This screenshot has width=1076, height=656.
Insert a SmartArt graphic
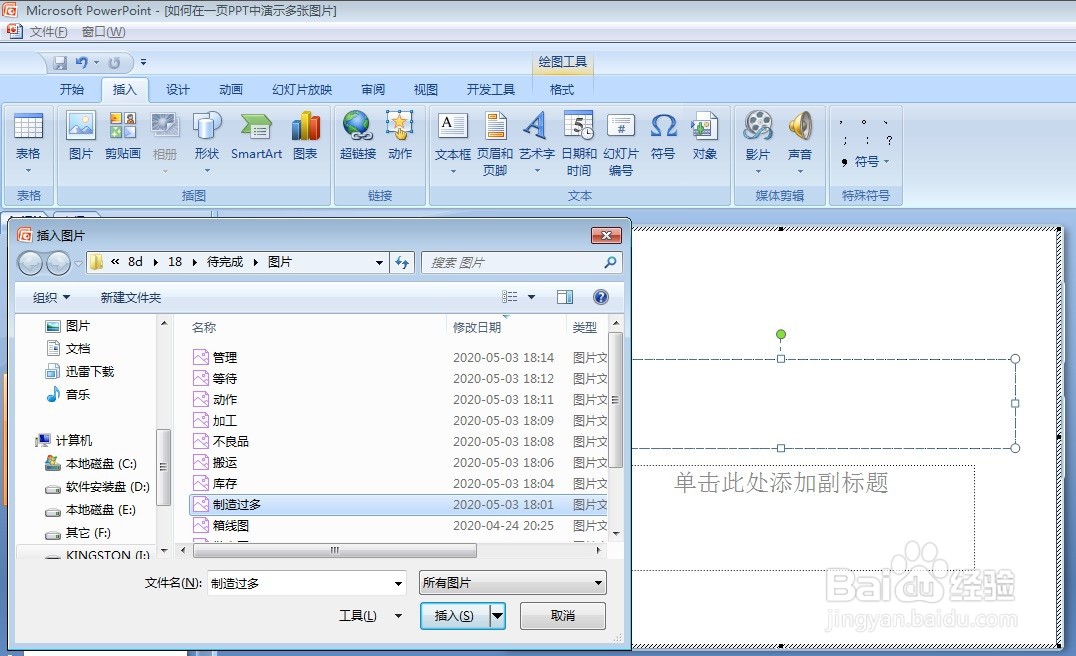pos(256,135)
